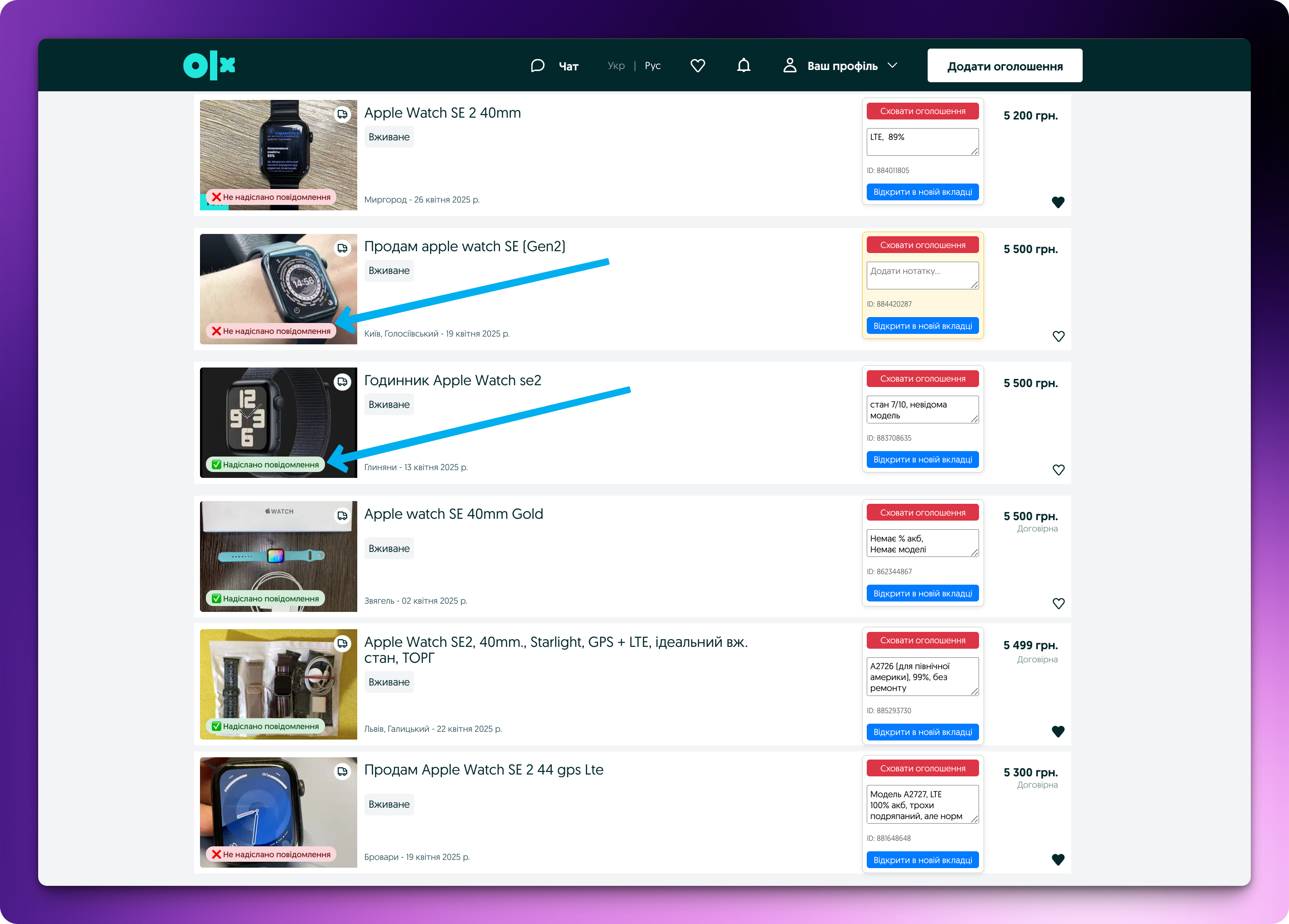
Task: Open the Чат menu item
Action: [568, 66]
